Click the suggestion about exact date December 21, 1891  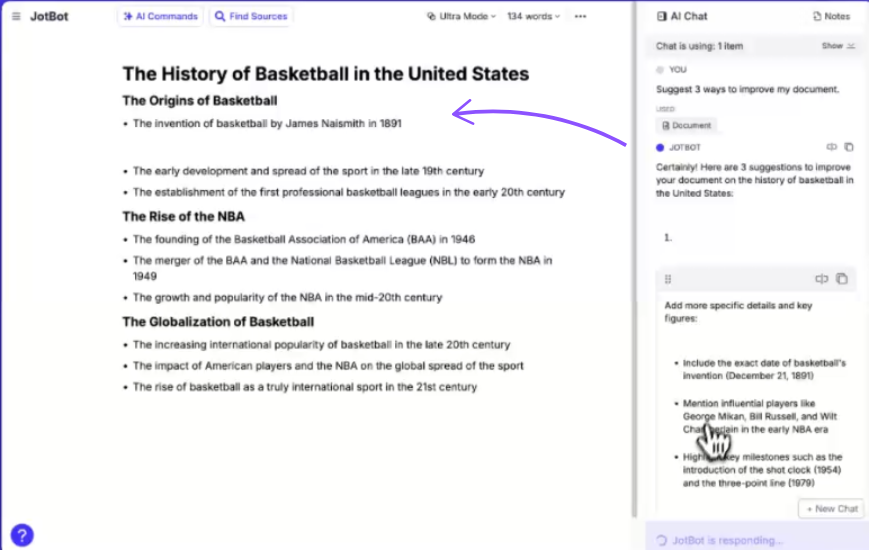tap(764, 369)
